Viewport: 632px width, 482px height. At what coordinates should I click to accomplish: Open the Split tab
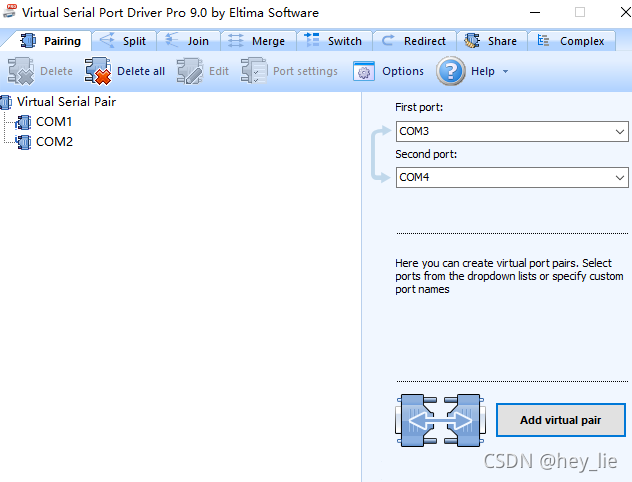pos(124,41)
